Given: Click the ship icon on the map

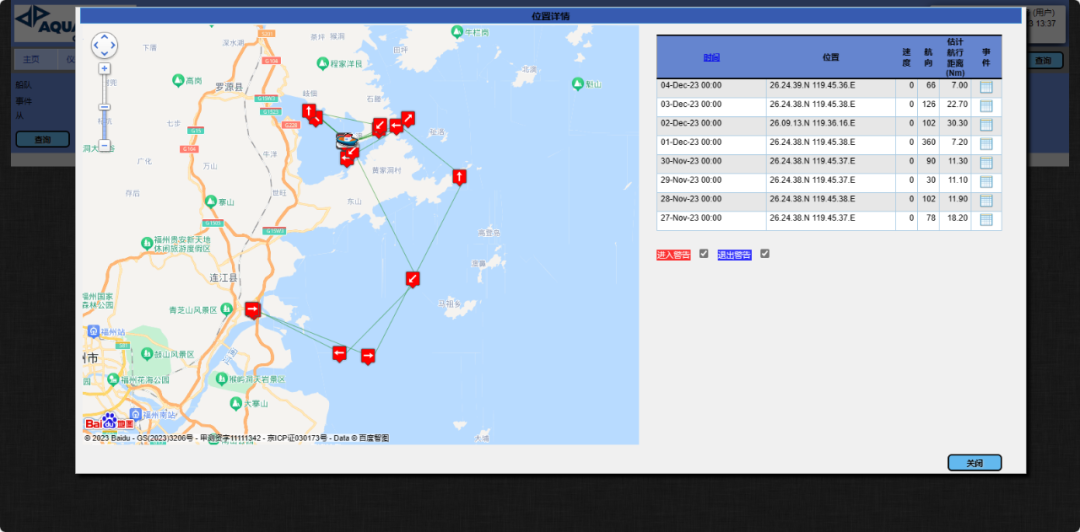Looking at the screenshot, I should coord(344,140).
